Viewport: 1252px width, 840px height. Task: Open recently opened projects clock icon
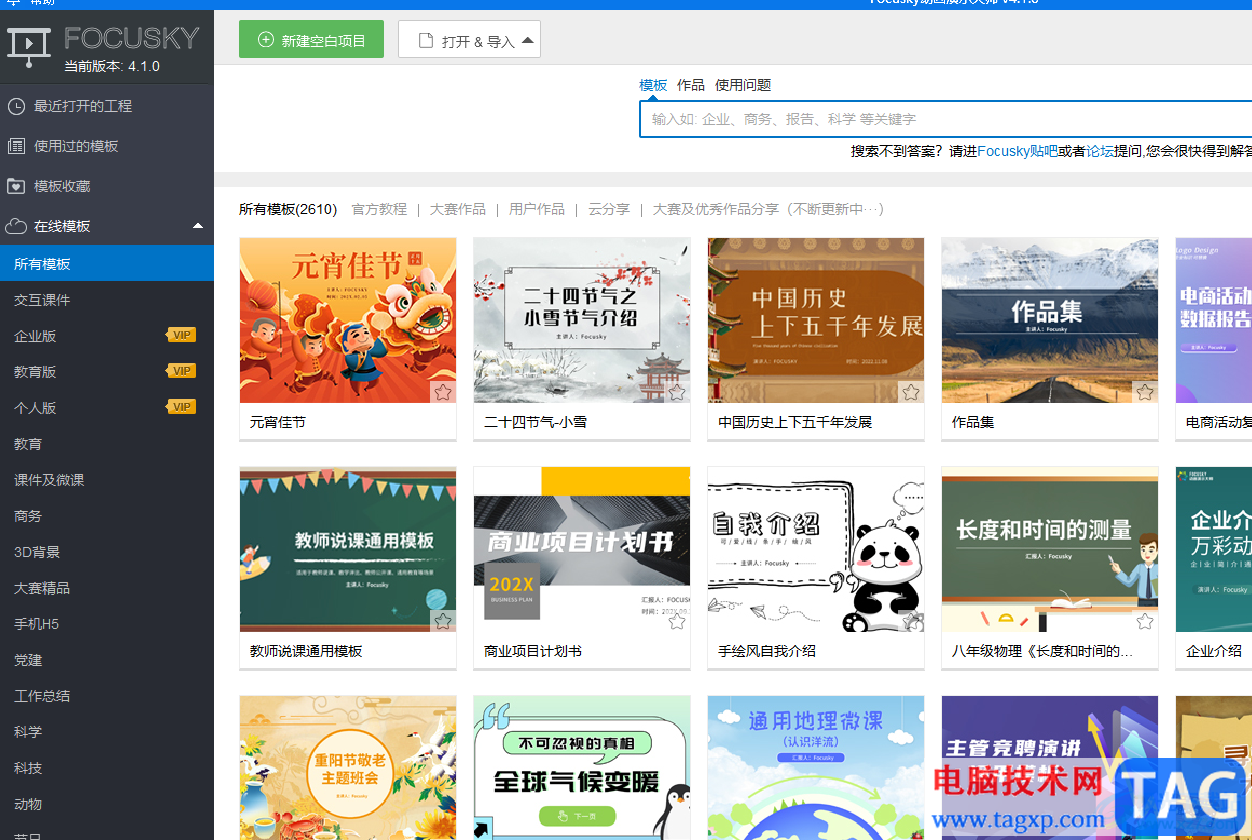(x=16, y=106)
